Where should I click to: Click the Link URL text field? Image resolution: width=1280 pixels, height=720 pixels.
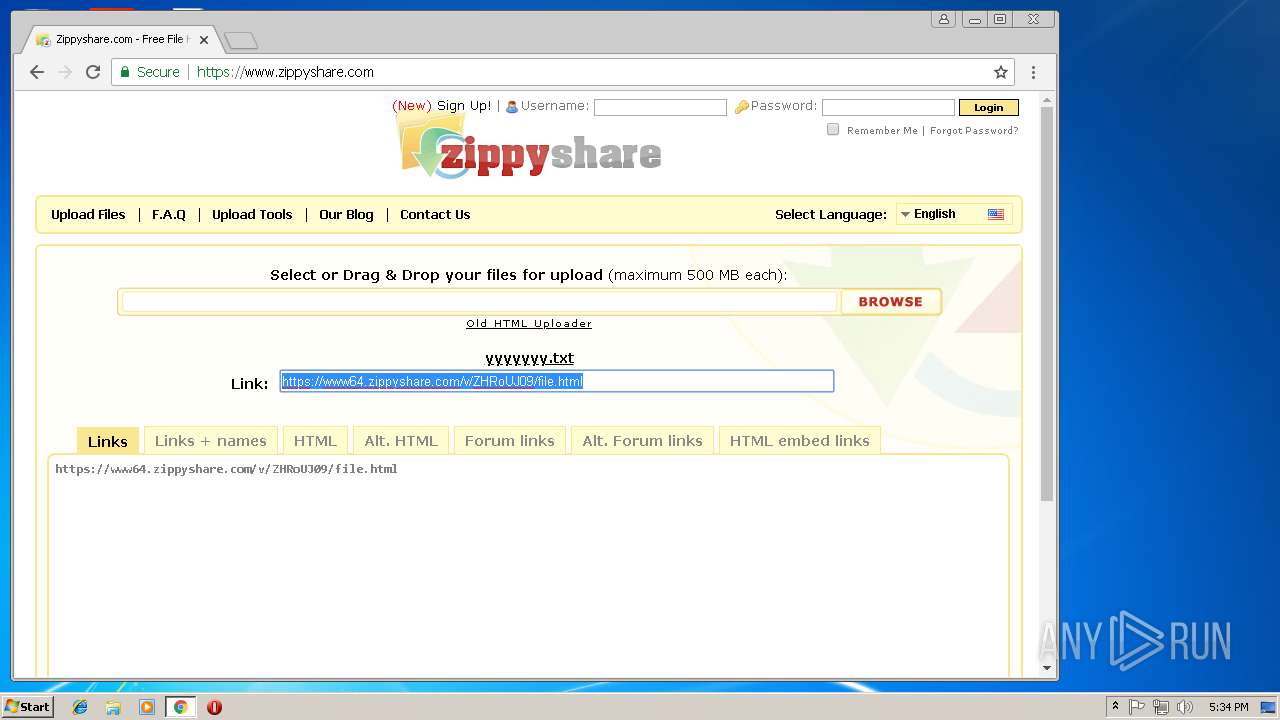(x=556, y=381)
